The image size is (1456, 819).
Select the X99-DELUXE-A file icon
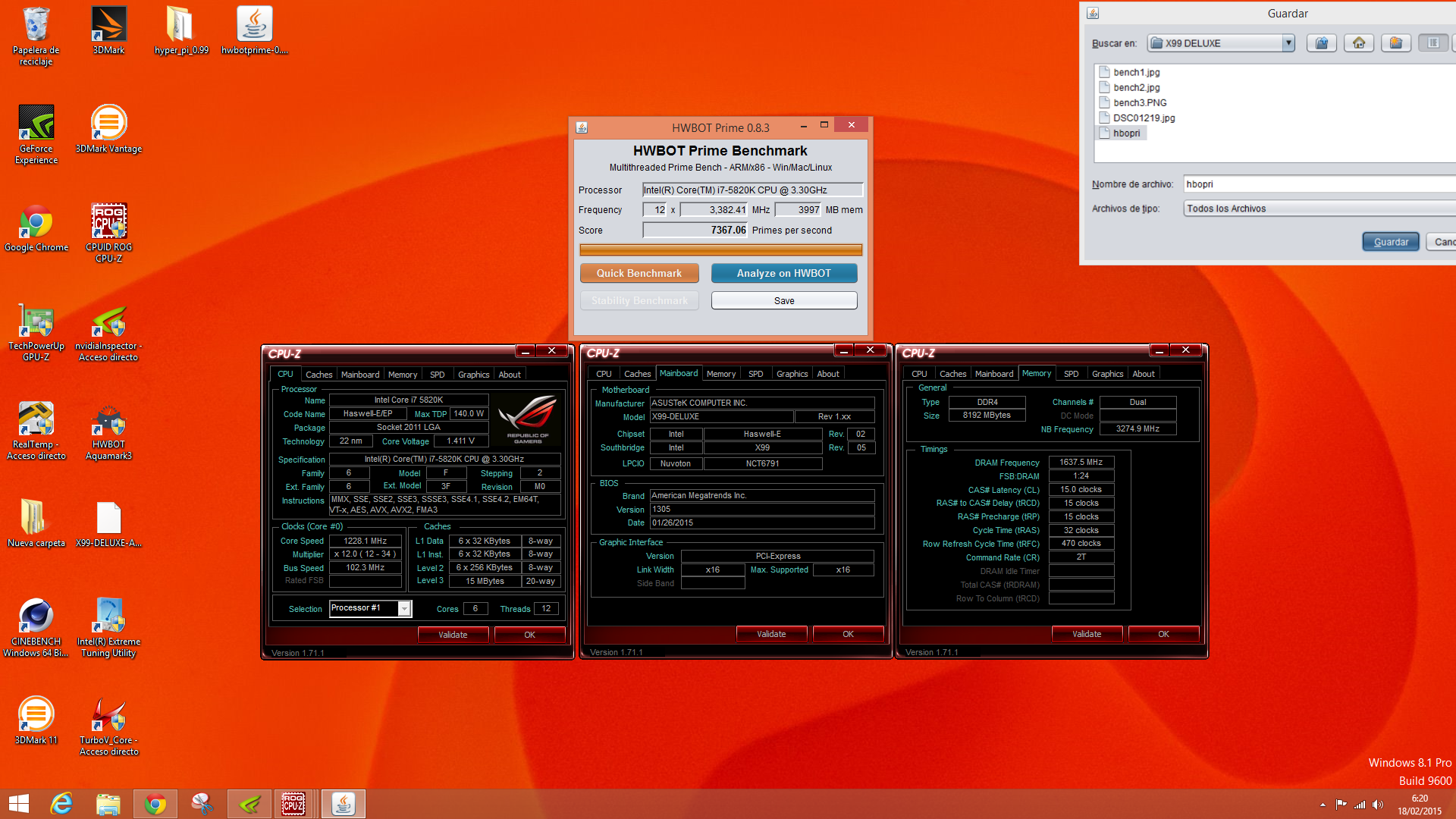108,523
